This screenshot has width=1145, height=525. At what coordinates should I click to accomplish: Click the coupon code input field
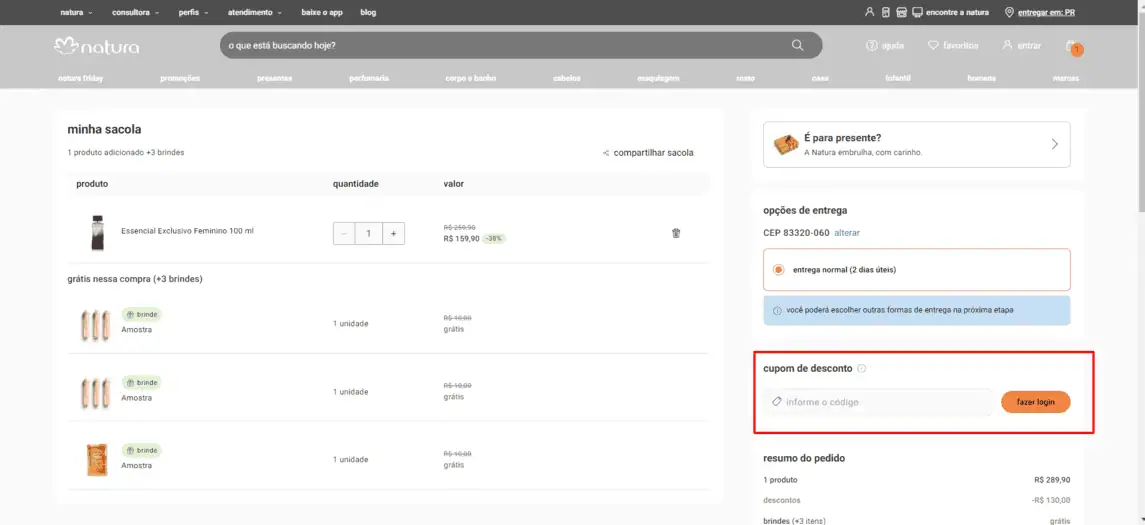(x=878, y=402)
